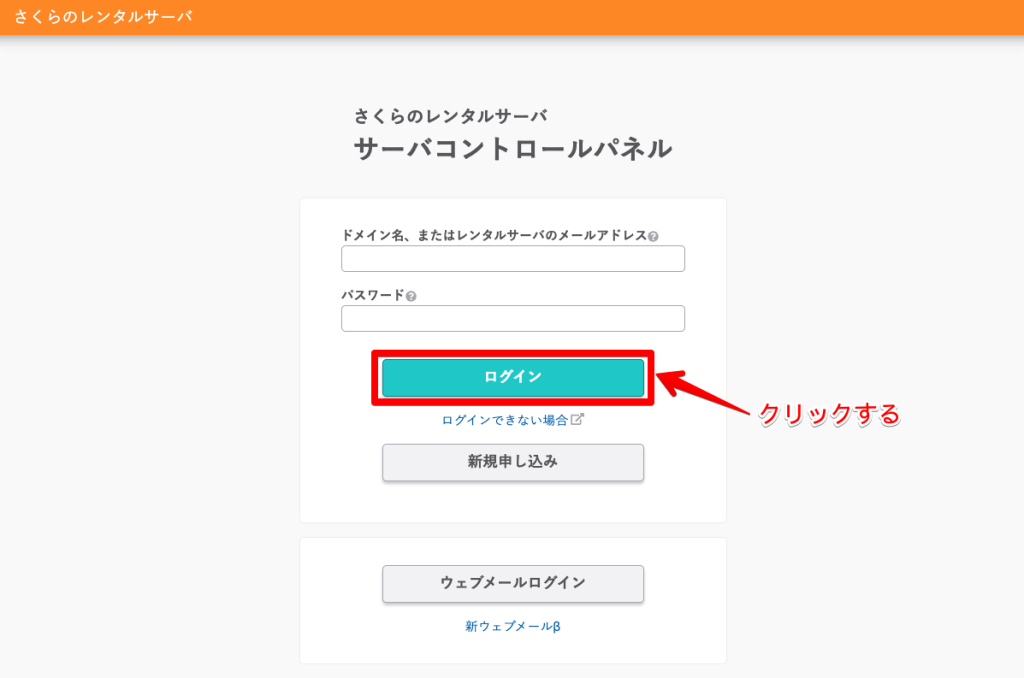
Task: Click the help icon next to パスワード label
Action: (x=411, y=296)
